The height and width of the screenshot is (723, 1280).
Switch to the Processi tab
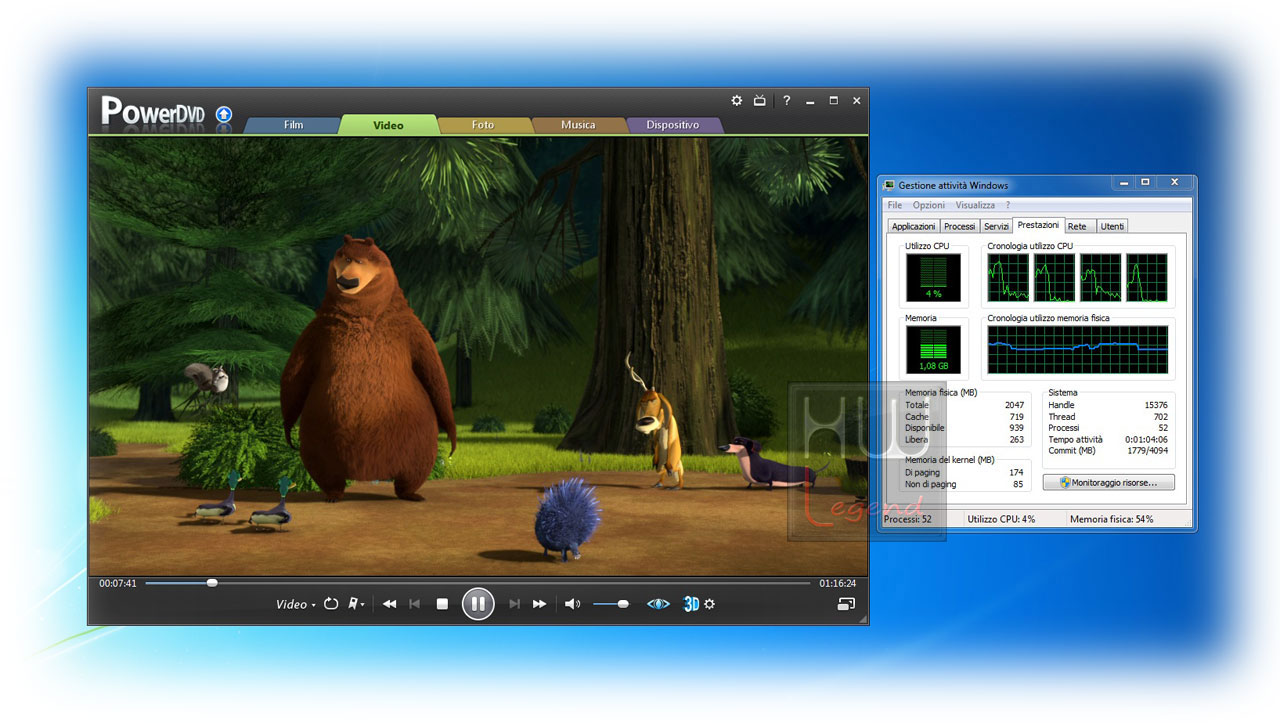click(x=960, y=226)
